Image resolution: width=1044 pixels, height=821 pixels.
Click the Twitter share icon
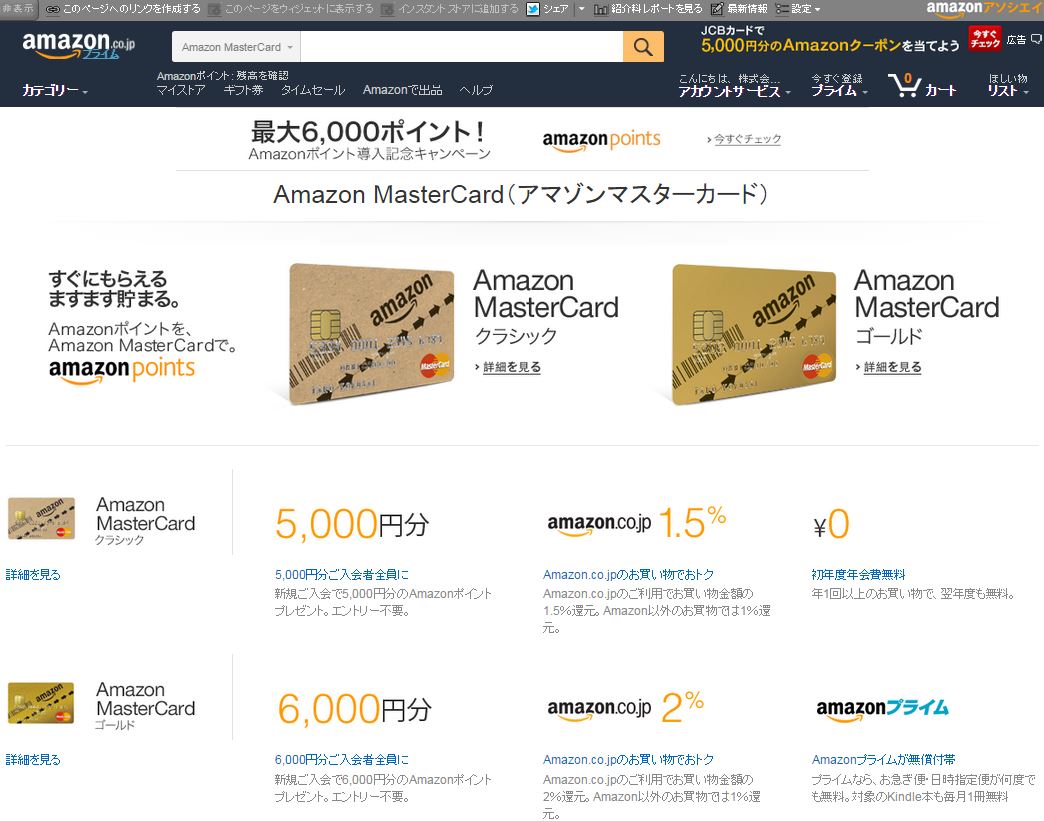(x=533, y=9)
